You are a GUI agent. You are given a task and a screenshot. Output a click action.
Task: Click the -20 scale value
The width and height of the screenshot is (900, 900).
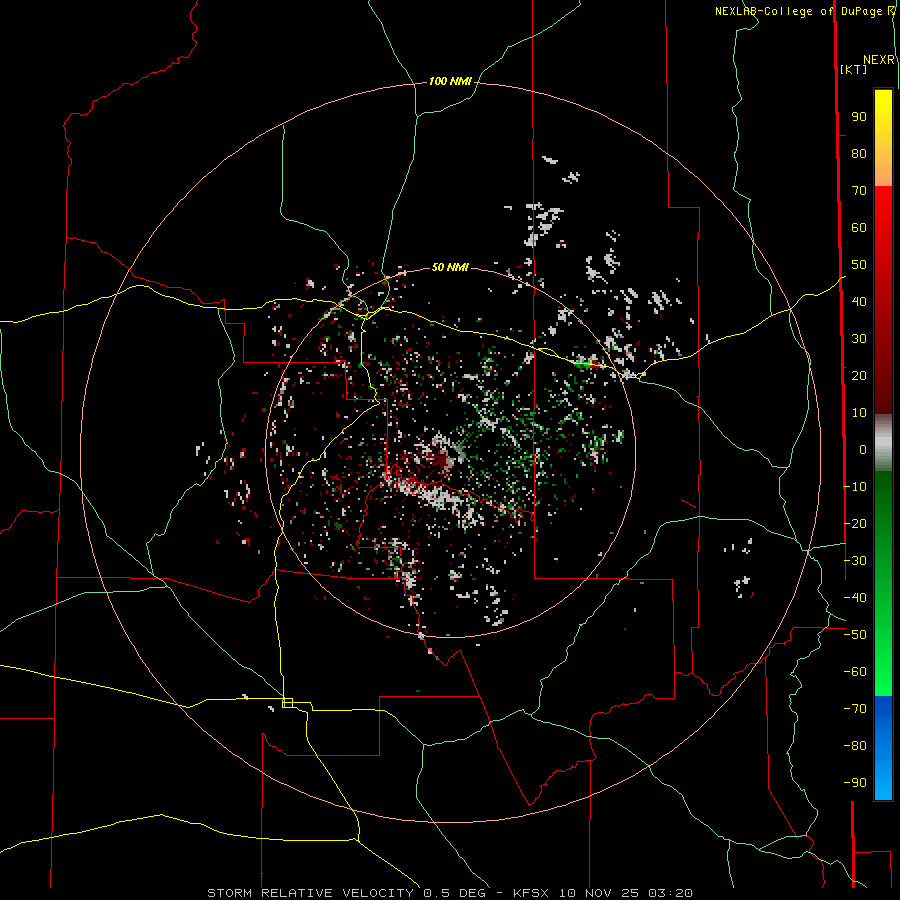pos(855,523)
